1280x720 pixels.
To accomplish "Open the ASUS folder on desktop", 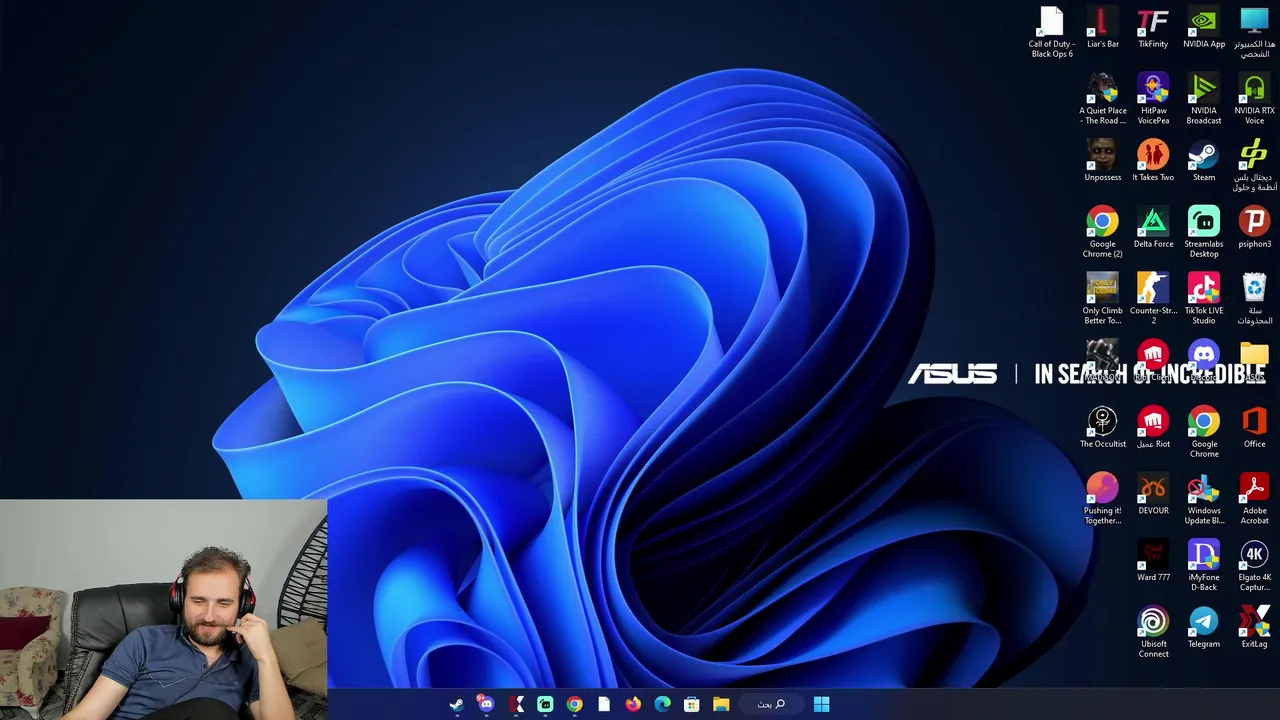I will point(1254,361).
